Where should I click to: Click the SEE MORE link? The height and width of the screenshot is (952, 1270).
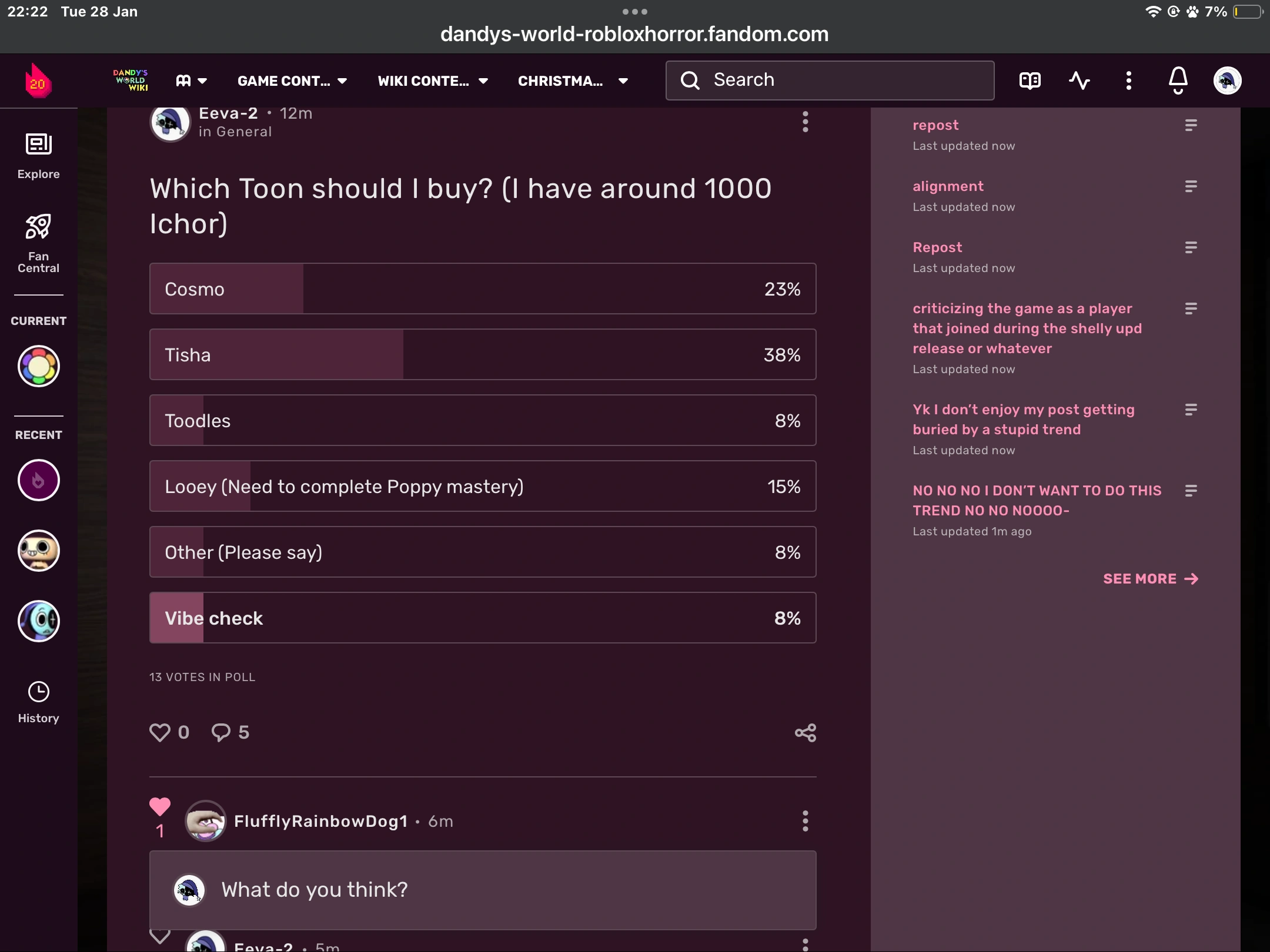tap(1149, 579)
